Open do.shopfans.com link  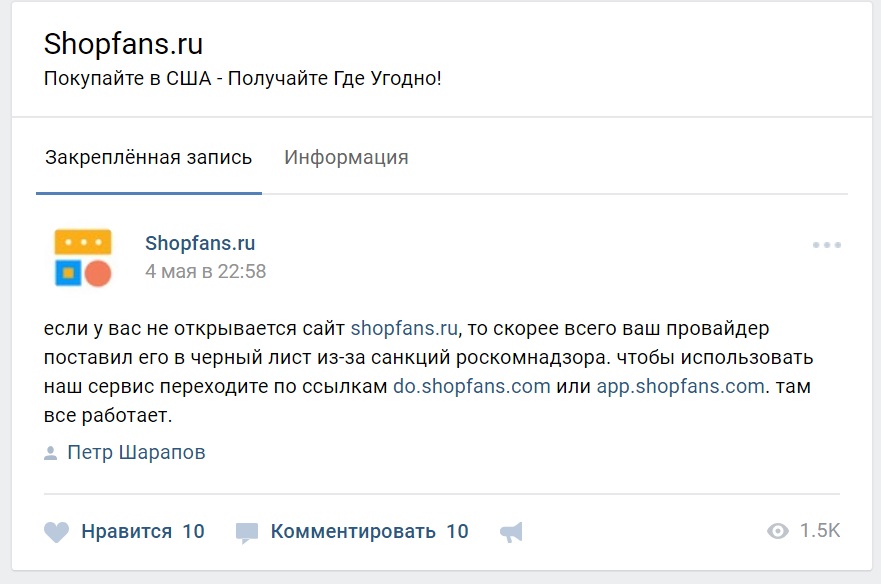pos(471,386)
